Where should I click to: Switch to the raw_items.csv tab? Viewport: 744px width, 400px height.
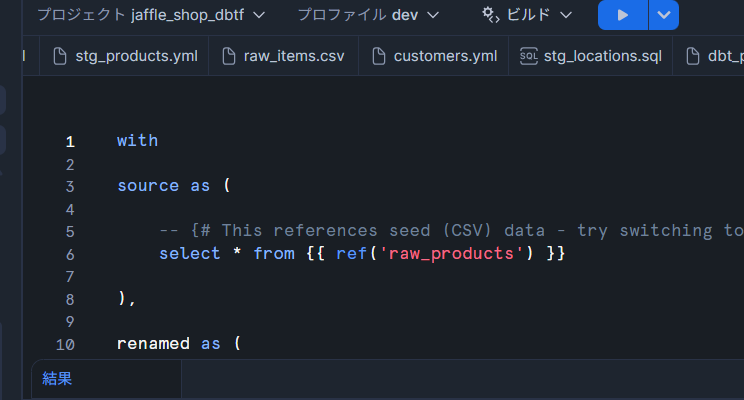pyautogui.click(x=283, y=56)
